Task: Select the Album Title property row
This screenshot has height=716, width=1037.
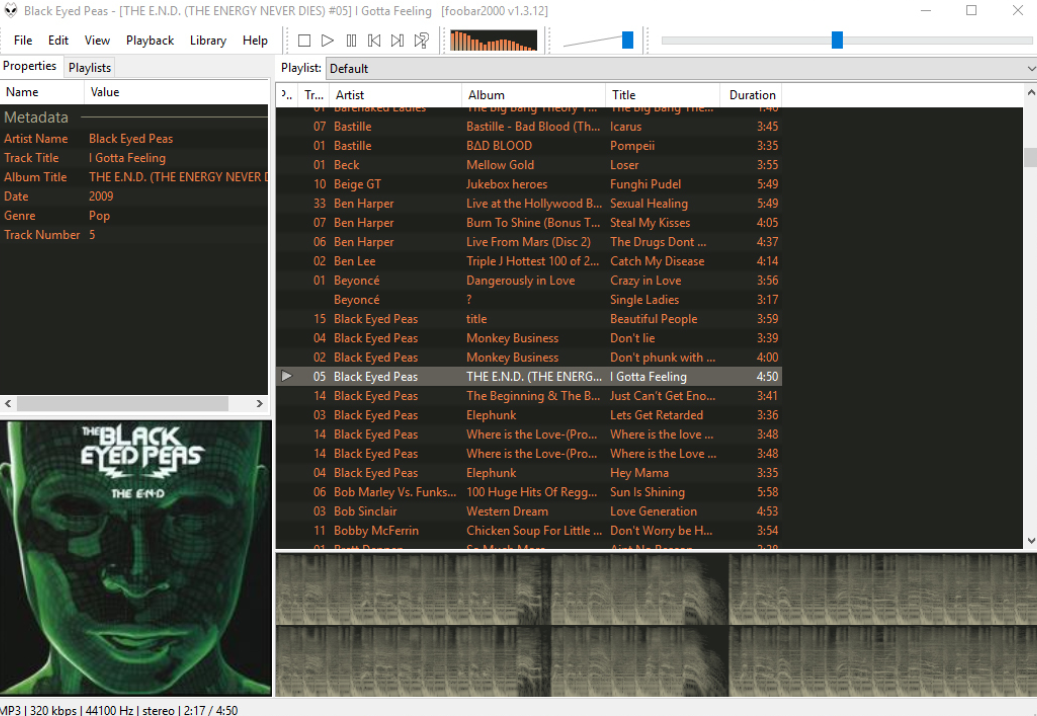Action: [134, 177]
